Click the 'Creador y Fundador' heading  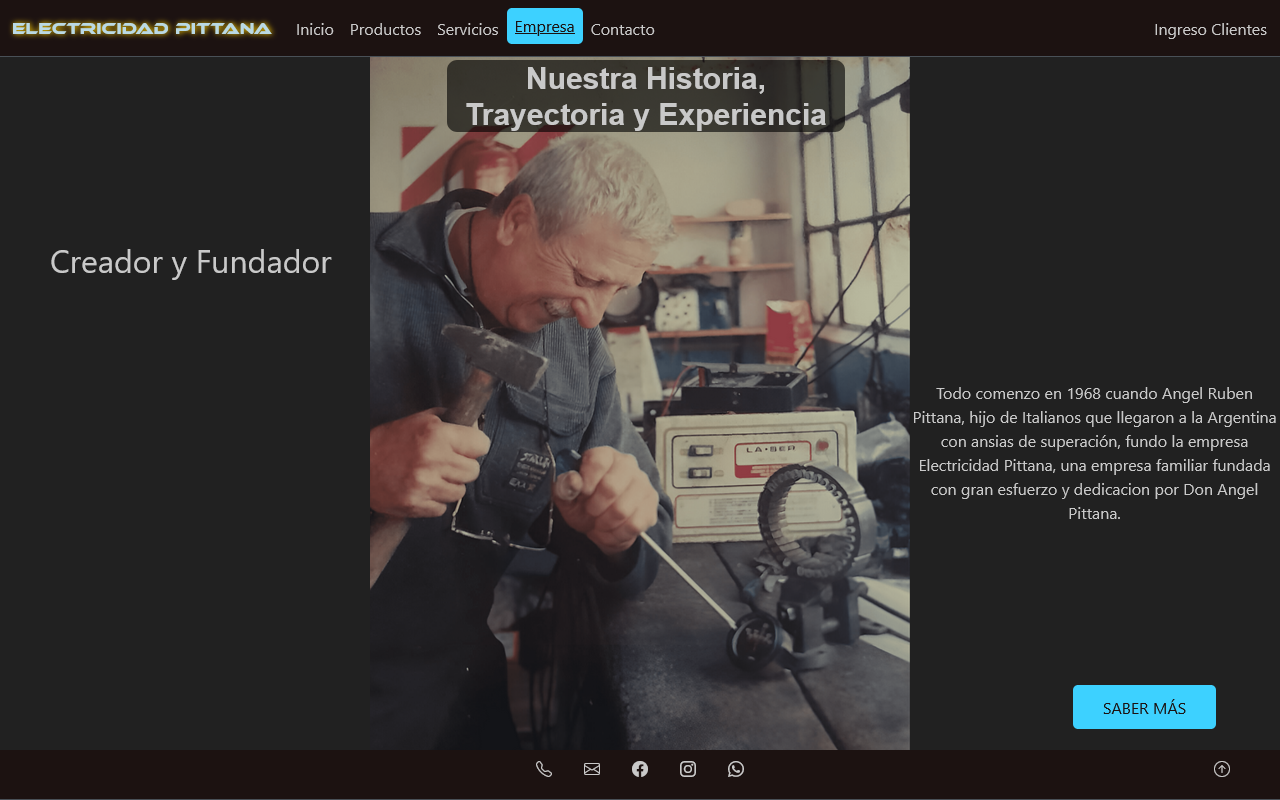point(191,262)
